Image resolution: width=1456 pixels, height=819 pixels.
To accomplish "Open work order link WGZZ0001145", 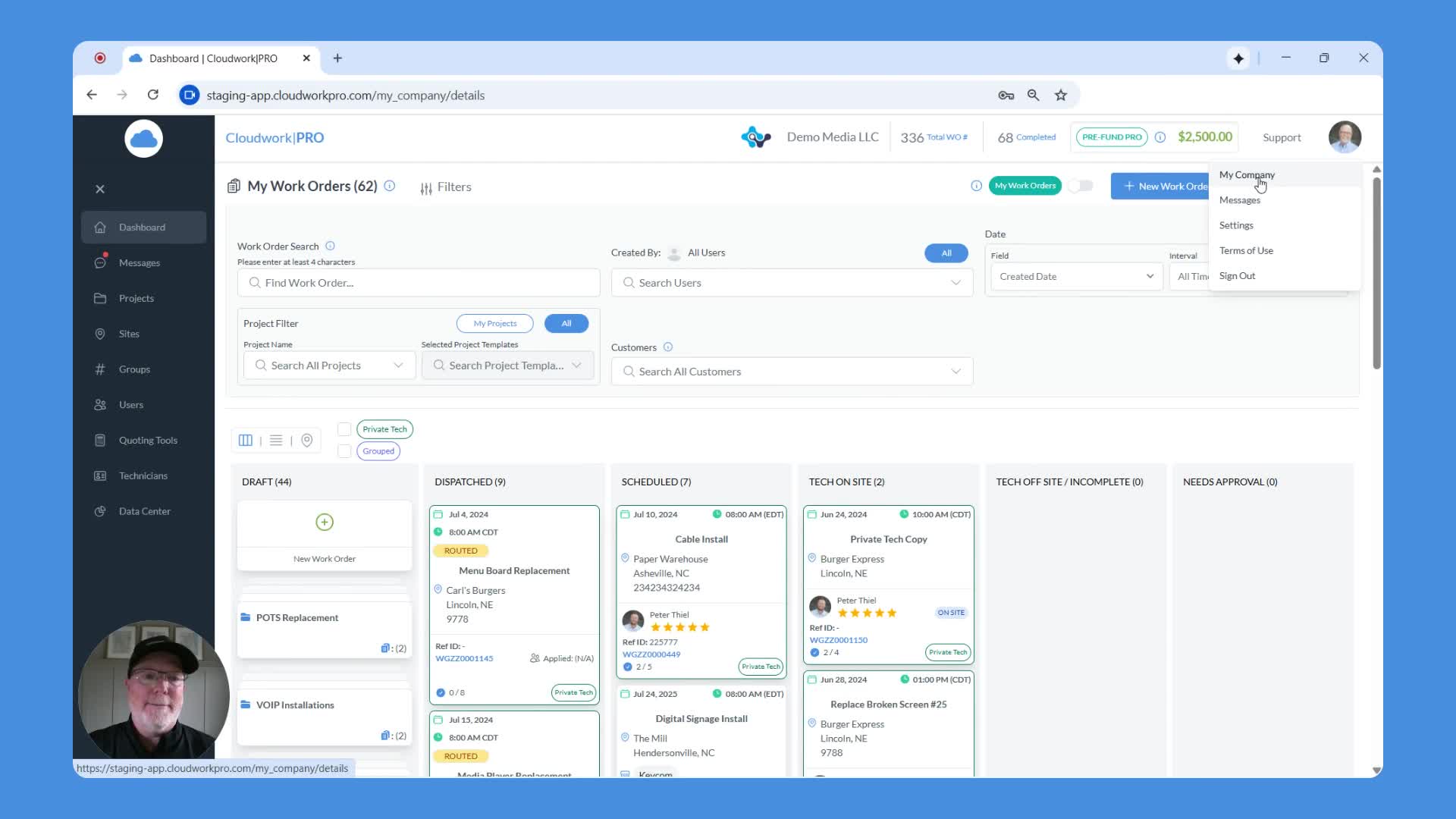I will [x=464, y=659].
